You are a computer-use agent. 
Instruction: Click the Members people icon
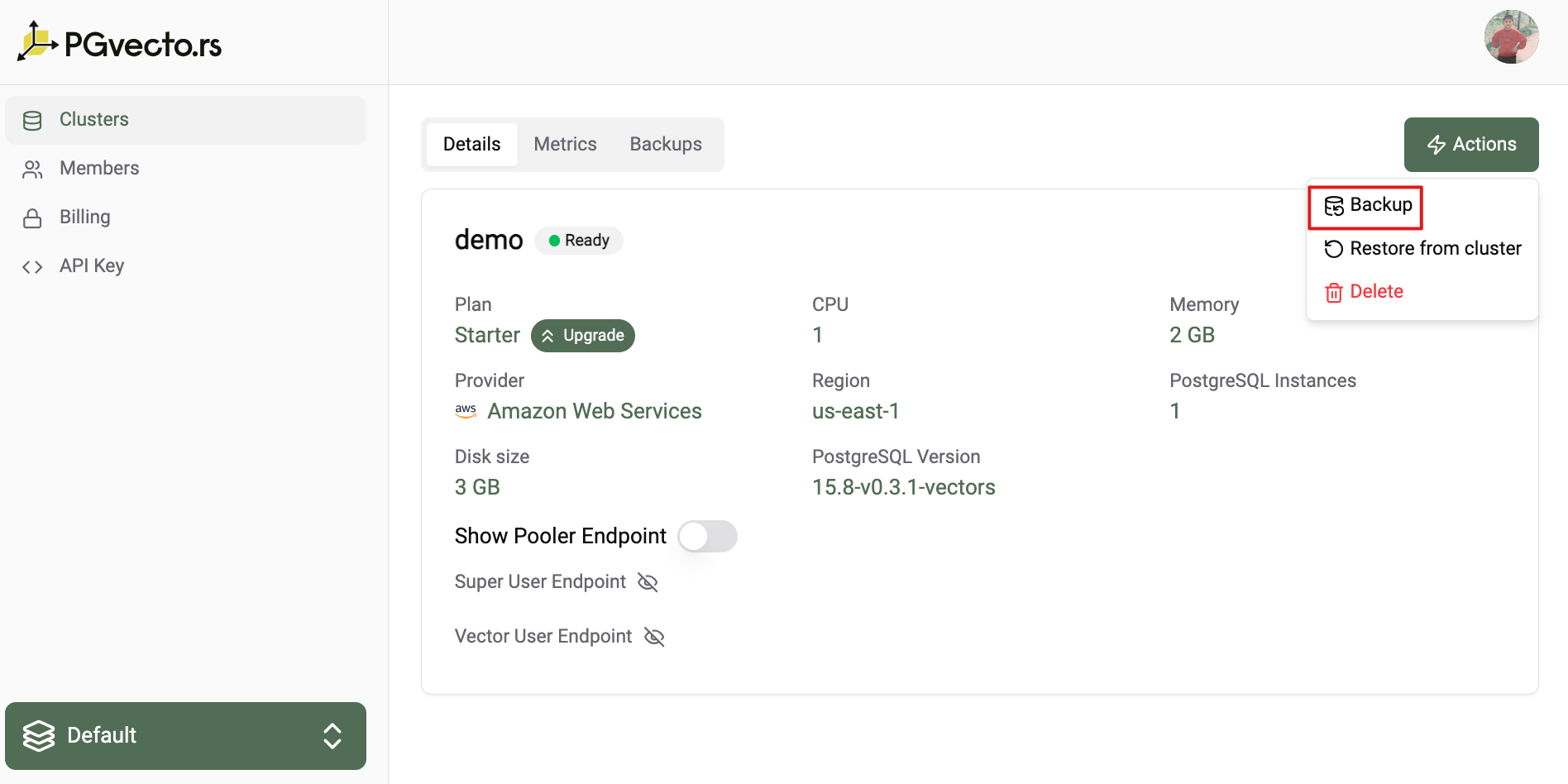[x=32, y=170]
